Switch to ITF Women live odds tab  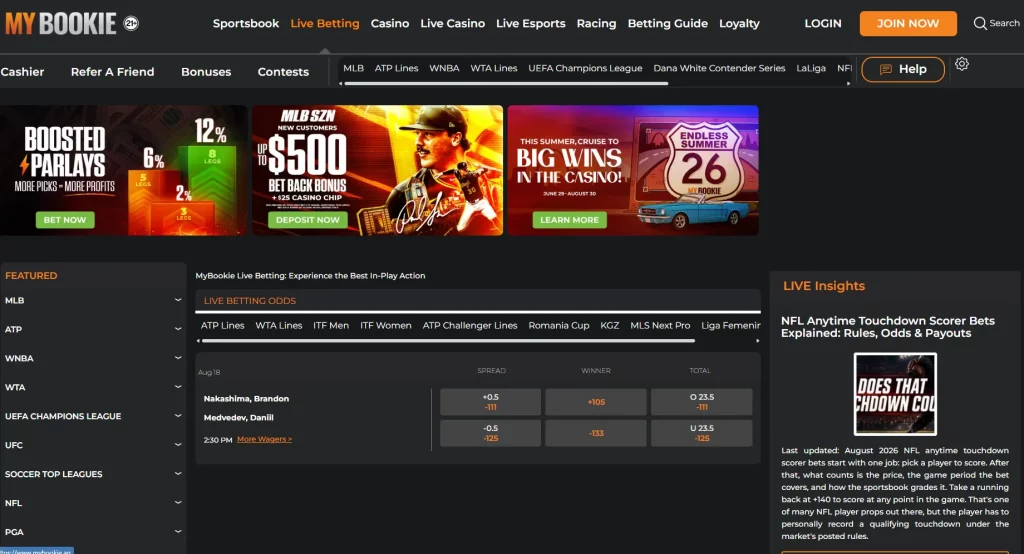pyautogui.click(x=386, y=325)
